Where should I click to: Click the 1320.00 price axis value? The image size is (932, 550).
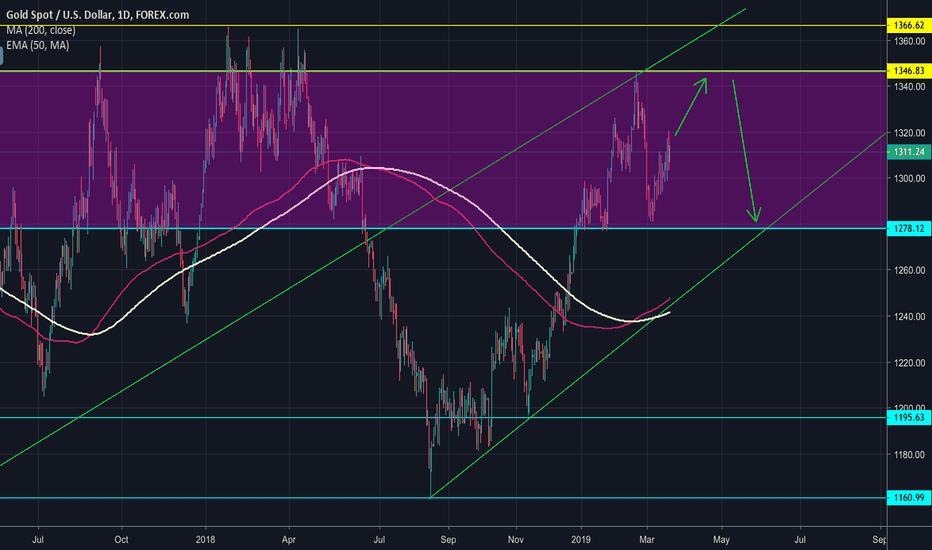coord(909,133)
